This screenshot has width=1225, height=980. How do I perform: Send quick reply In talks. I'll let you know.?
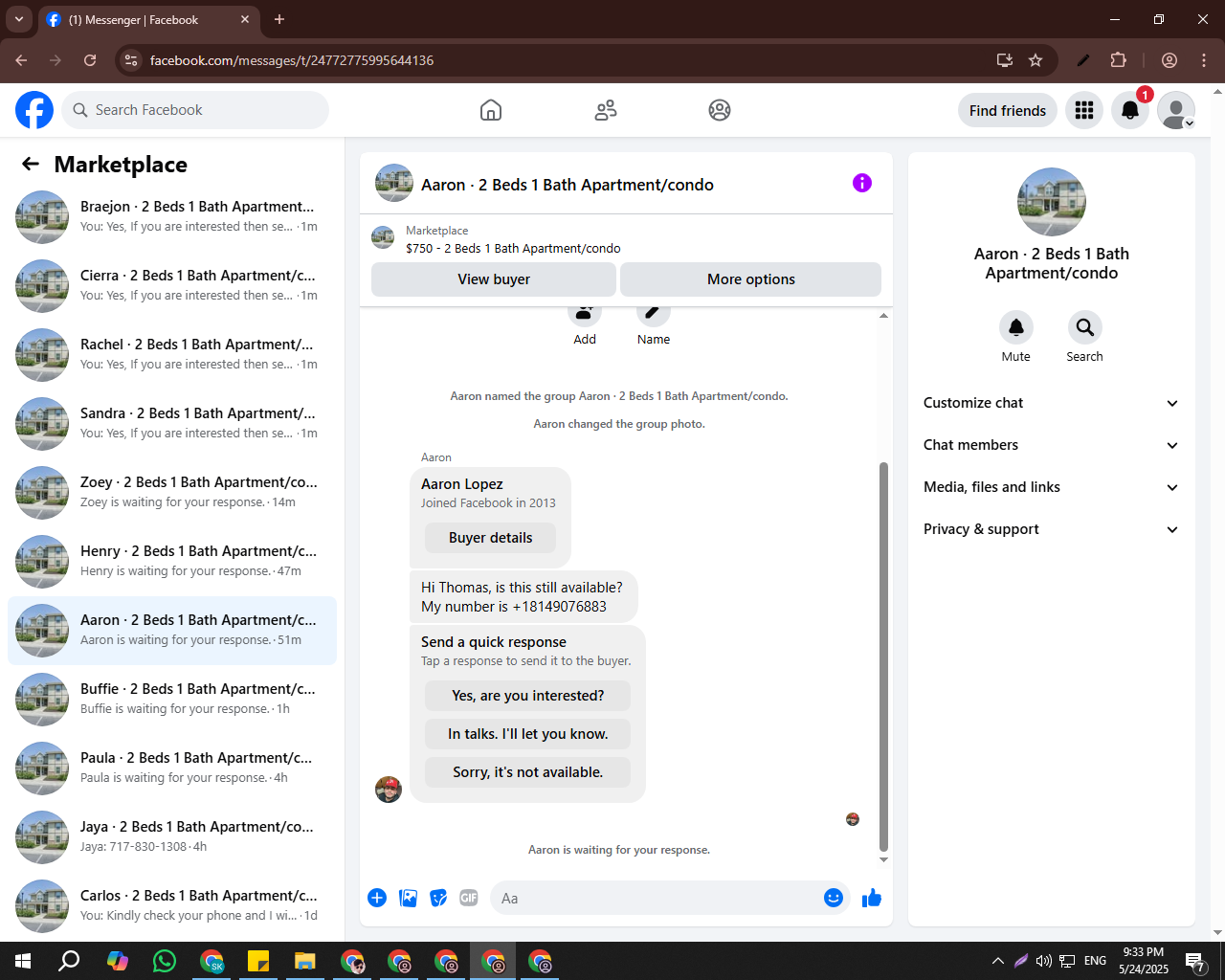[528, 734]
